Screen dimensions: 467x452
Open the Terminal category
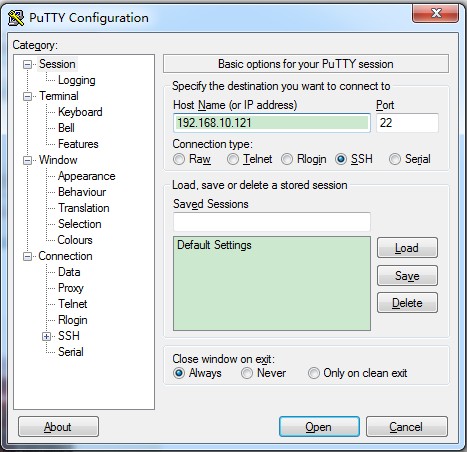[x=59, y=96]
